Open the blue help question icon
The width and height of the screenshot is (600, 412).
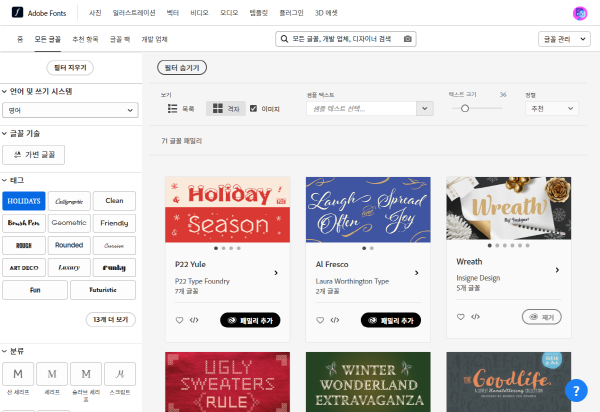click(576, 391)
